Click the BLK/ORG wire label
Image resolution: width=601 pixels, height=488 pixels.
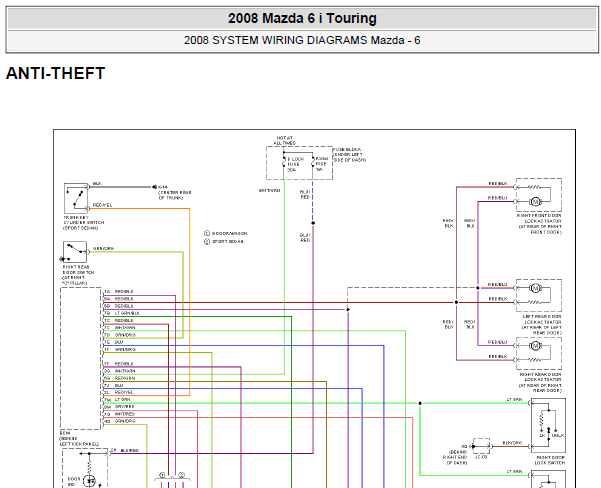[512, 443]
